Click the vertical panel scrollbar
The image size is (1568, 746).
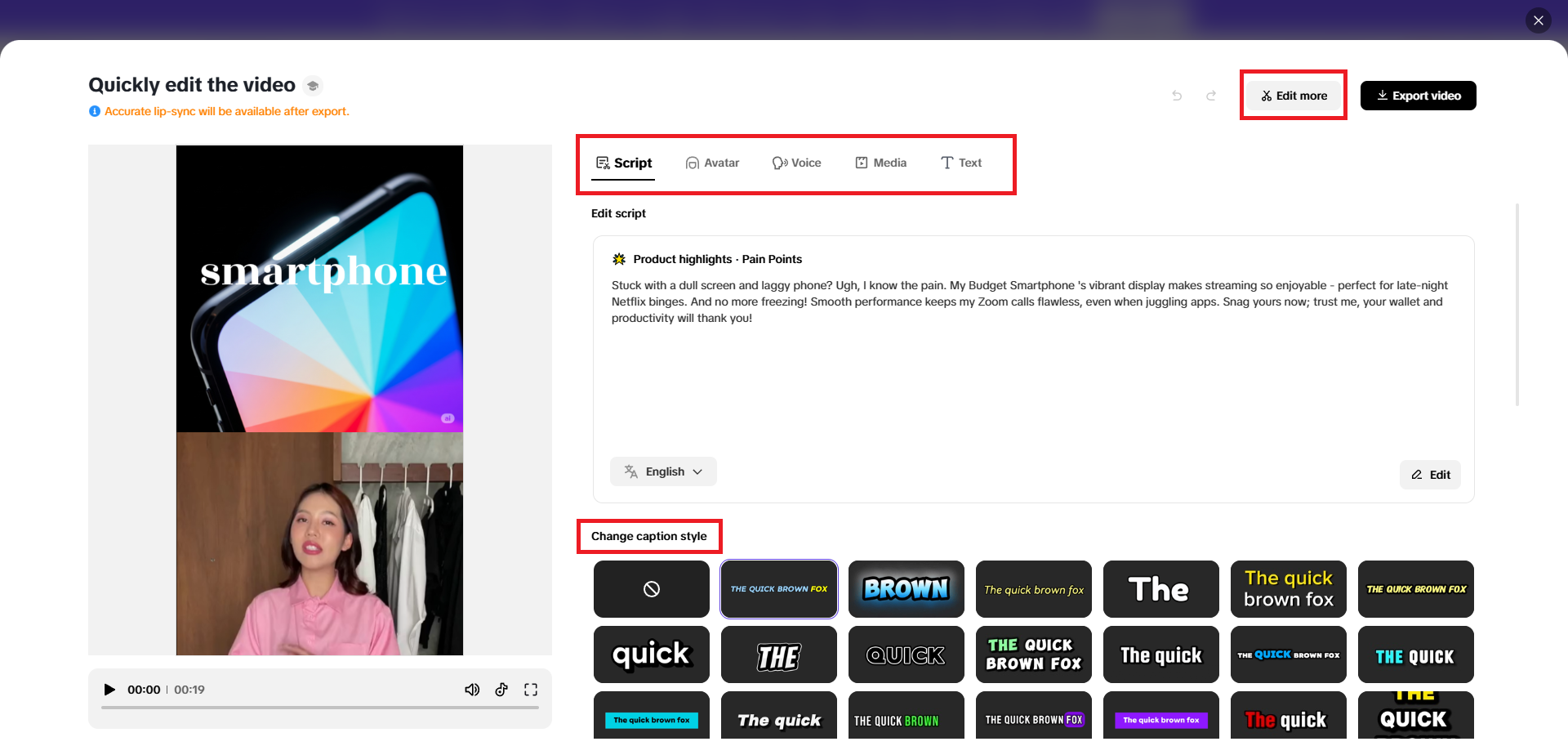(1517, 304)
